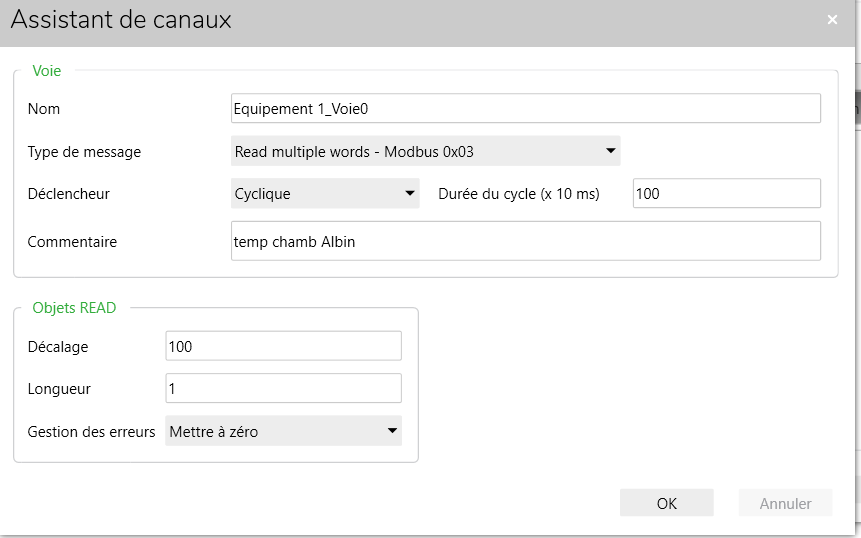The height and width of the screenshot is (538, 861).
Task: Open the Gestion des erreurs dropdown
Action: 283,432
